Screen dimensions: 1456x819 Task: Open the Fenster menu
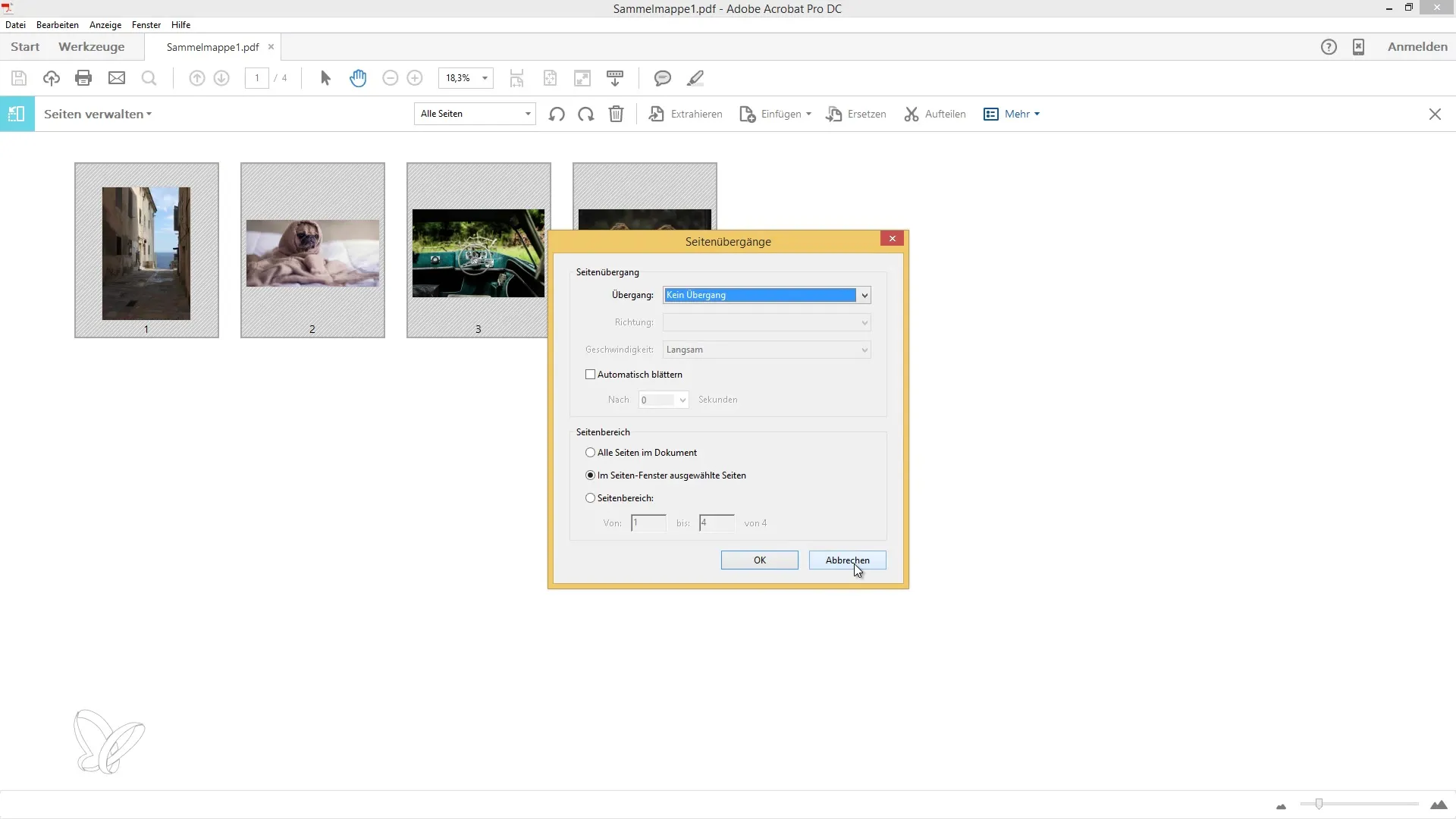tap(146, 25)
